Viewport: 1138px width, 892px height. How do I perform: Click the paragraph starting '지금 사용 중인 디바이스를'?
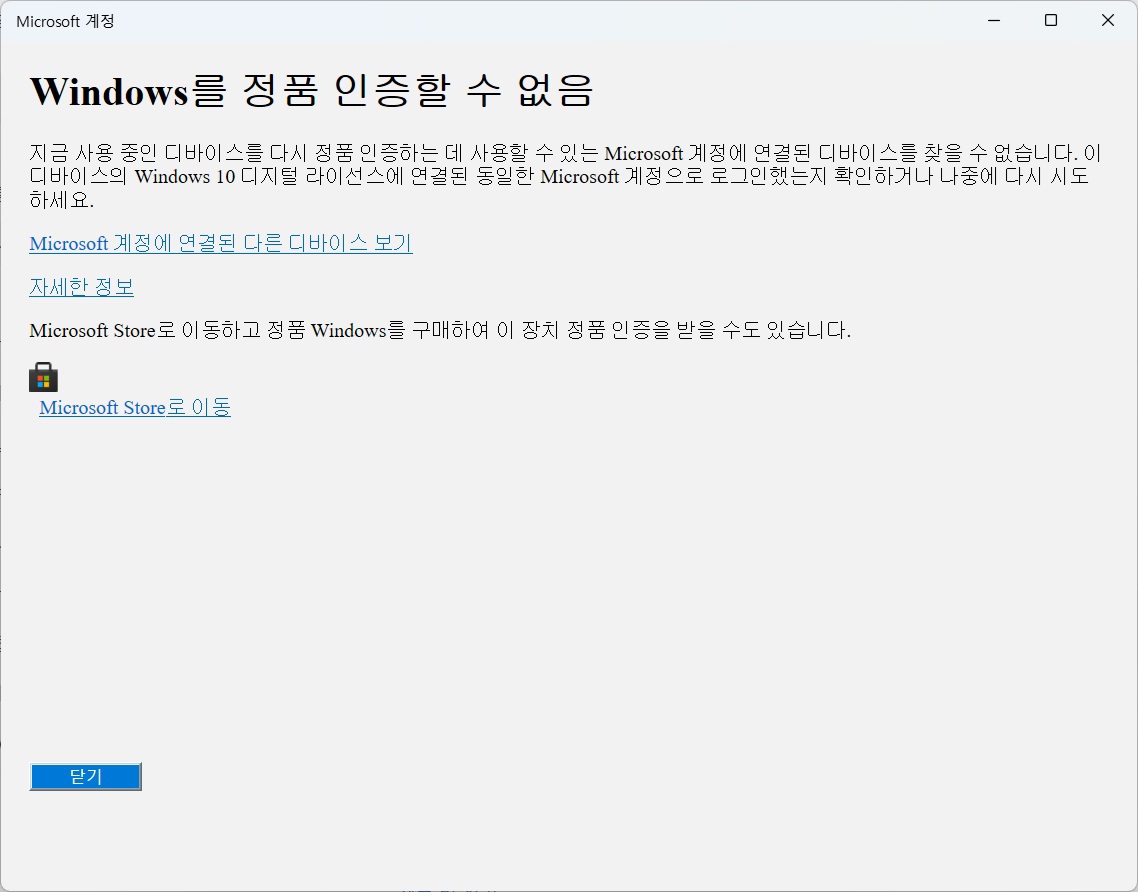click(566, 176)
